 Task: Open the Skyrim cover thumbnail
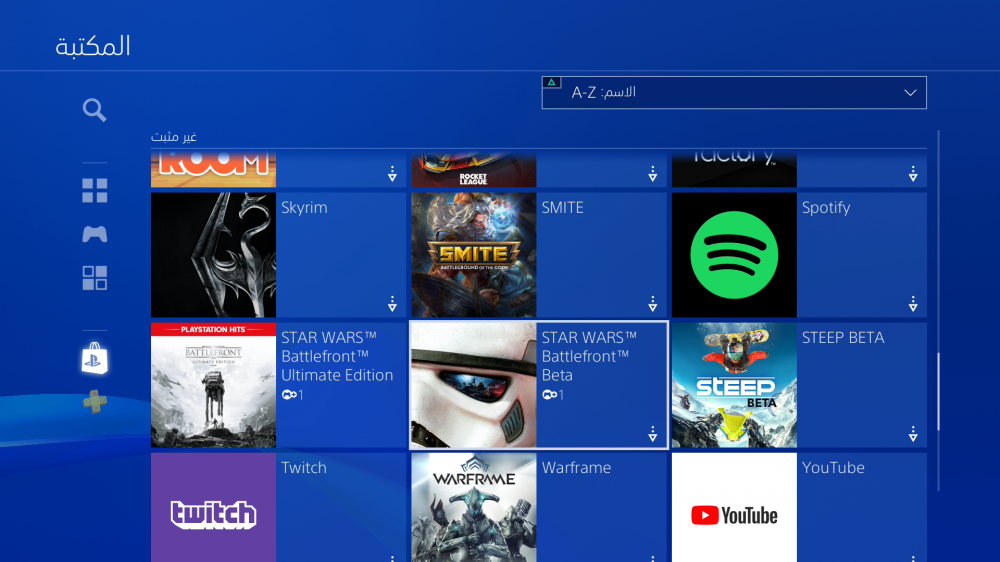[214, 255]
